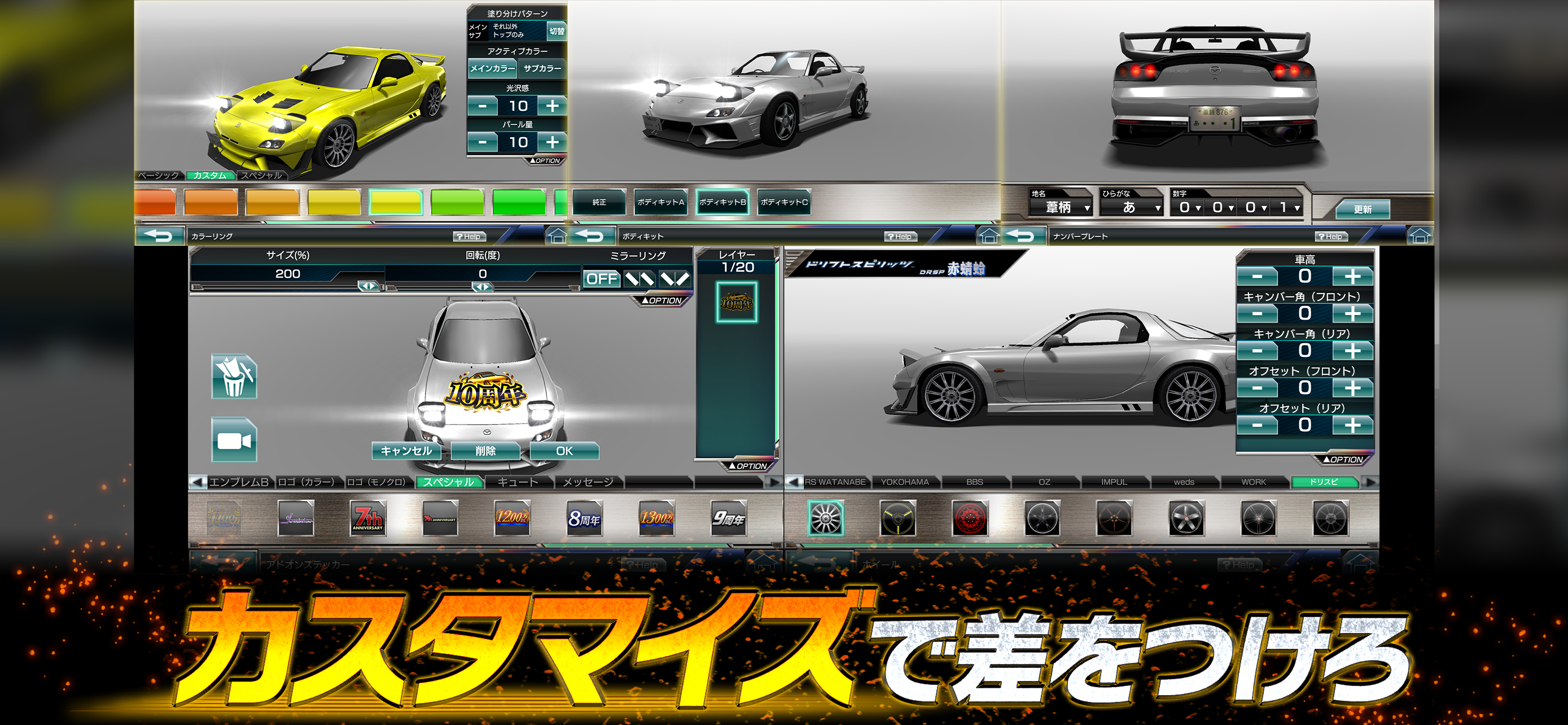Select the yellow three-spoke wheel
Viewport: 1568px width, 725px height.
pyautogui.click(x=898, y=518)
